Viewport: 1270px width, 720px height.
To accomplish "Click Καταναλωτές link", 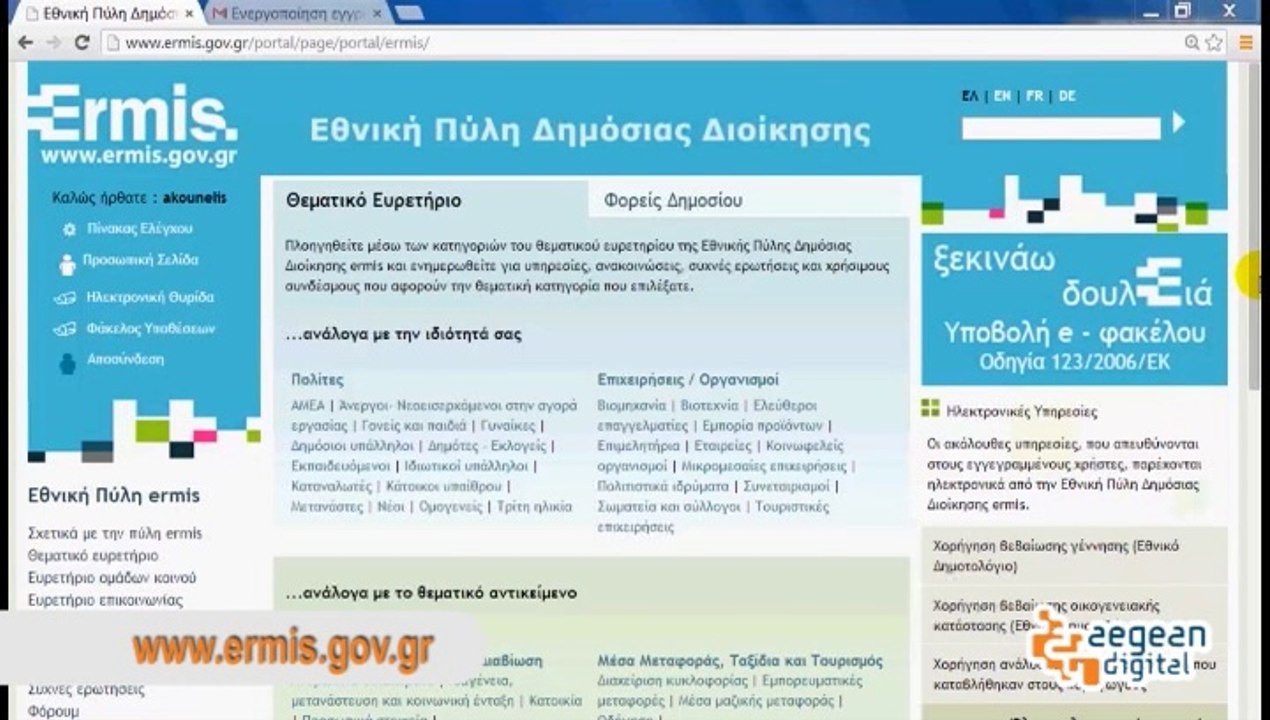I will pyautogui.click(x=330, y=486).
